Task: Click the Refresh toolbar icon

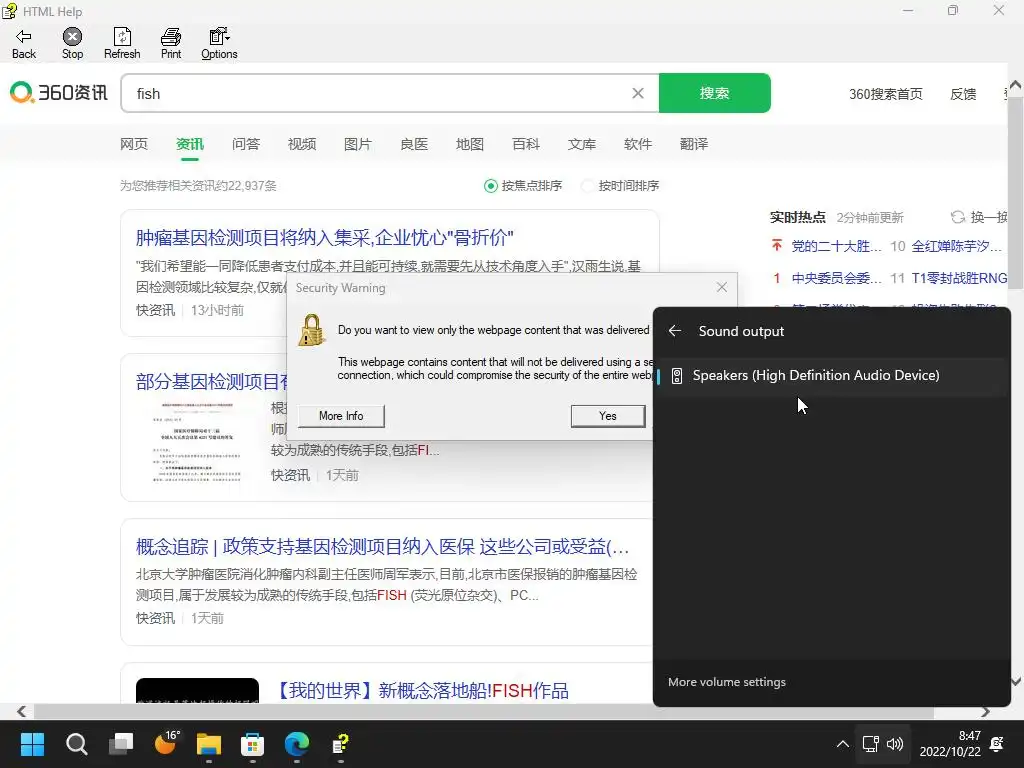Action: (x=122, y=44)
